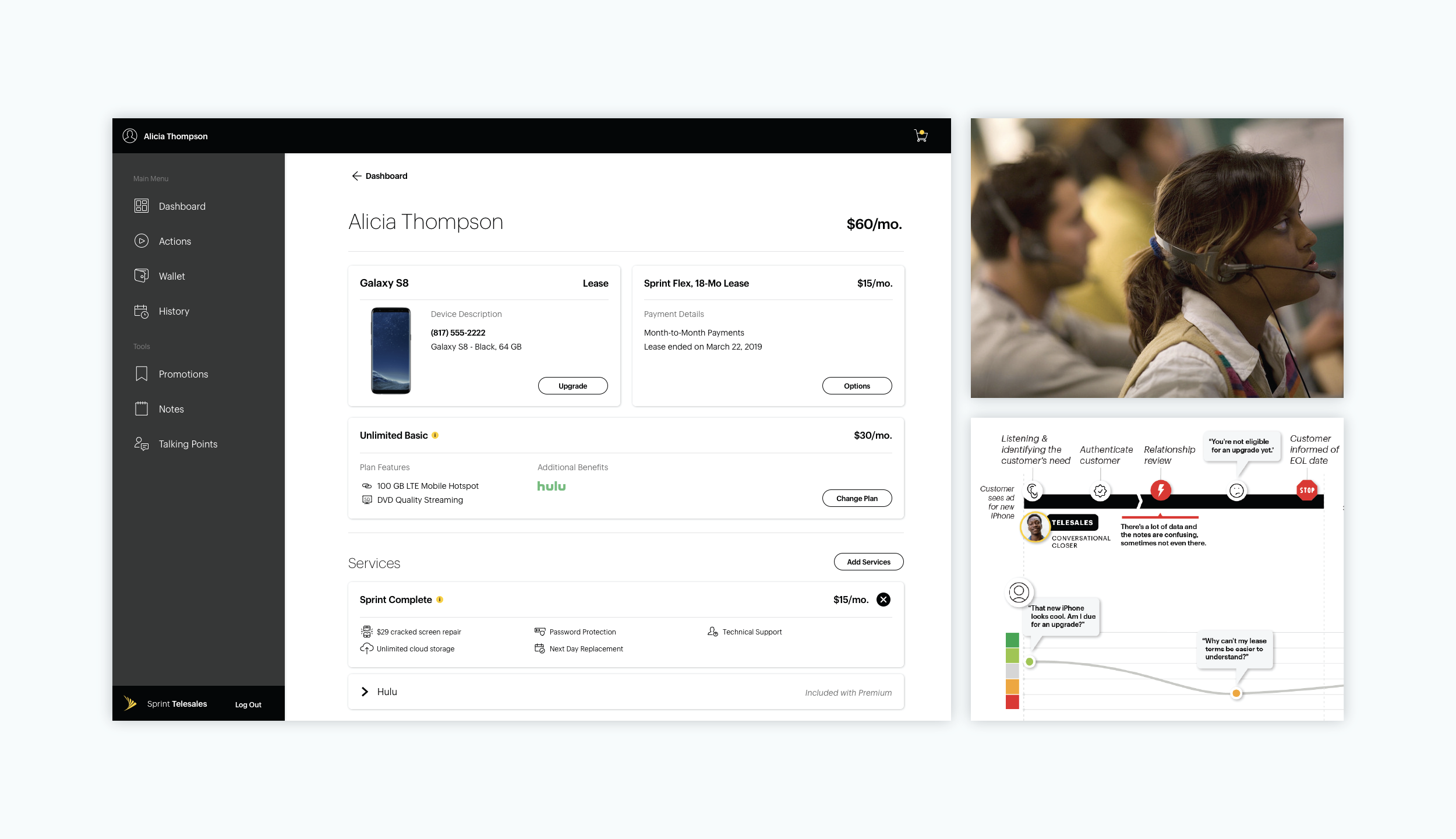Click Upgrade on the Galaxy S8
This screenshot has height=839, width=1456.
572,385
